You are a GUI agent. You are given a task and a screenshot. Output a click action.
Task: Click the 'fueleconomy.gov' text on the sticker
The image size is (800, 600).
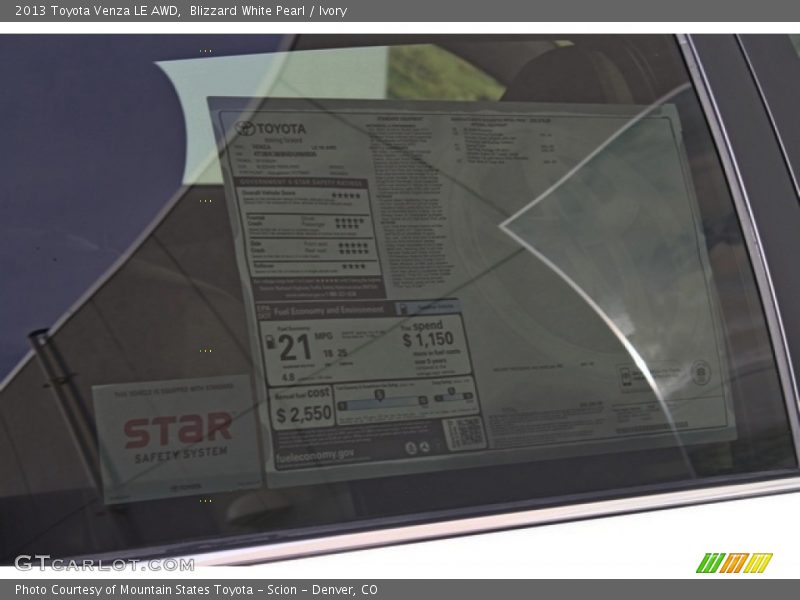[x=315, y=456]
